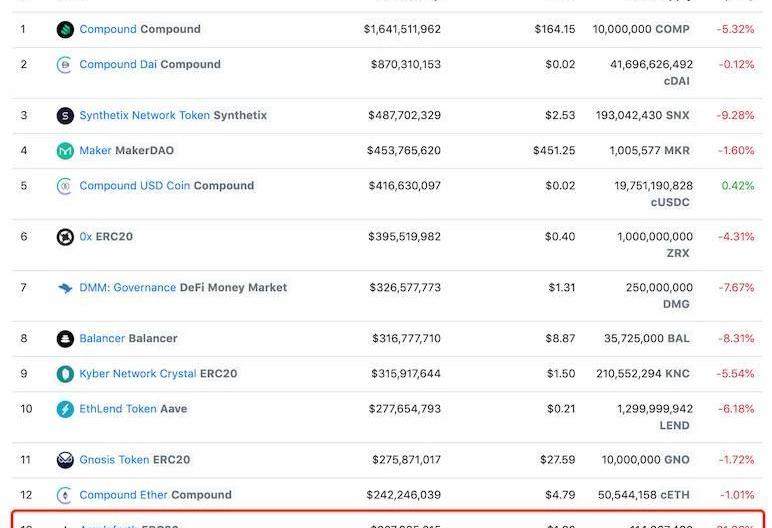Click the price $0.40
The image size is (772, 528).
point(560,236)
